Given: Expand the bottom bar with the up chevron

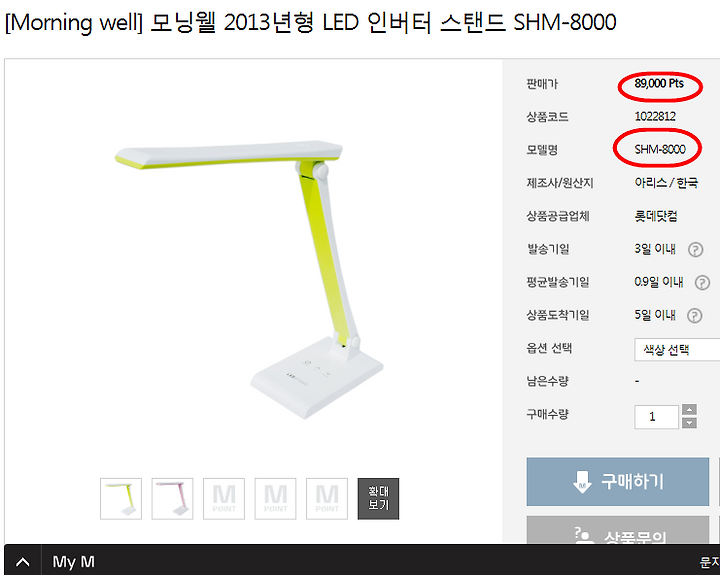Looking at the screenshot, I should pyautogui.click(x=22, y=561).
